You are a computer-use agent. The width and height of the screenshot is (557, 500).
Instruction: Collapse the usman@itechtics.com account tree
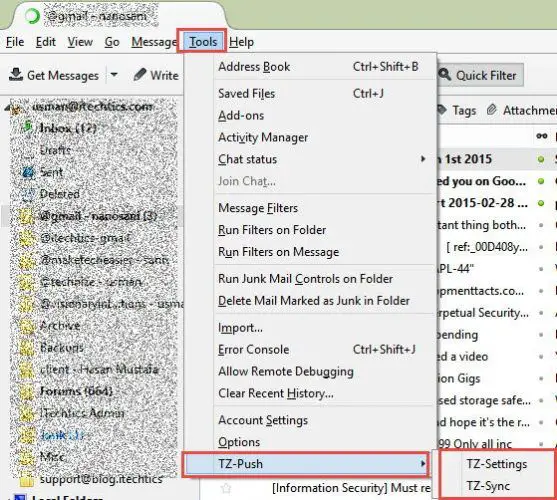point(8,108)
